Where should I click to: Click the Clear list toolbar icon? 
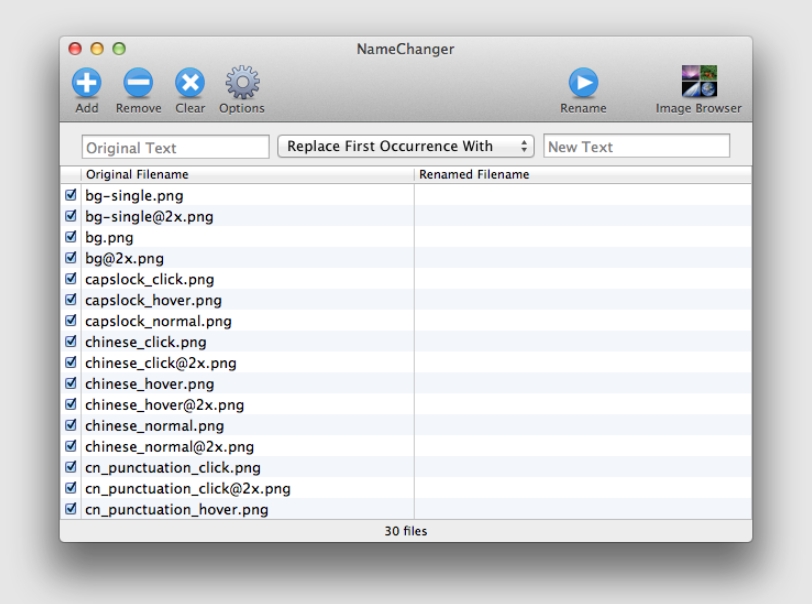click(190, 83)
